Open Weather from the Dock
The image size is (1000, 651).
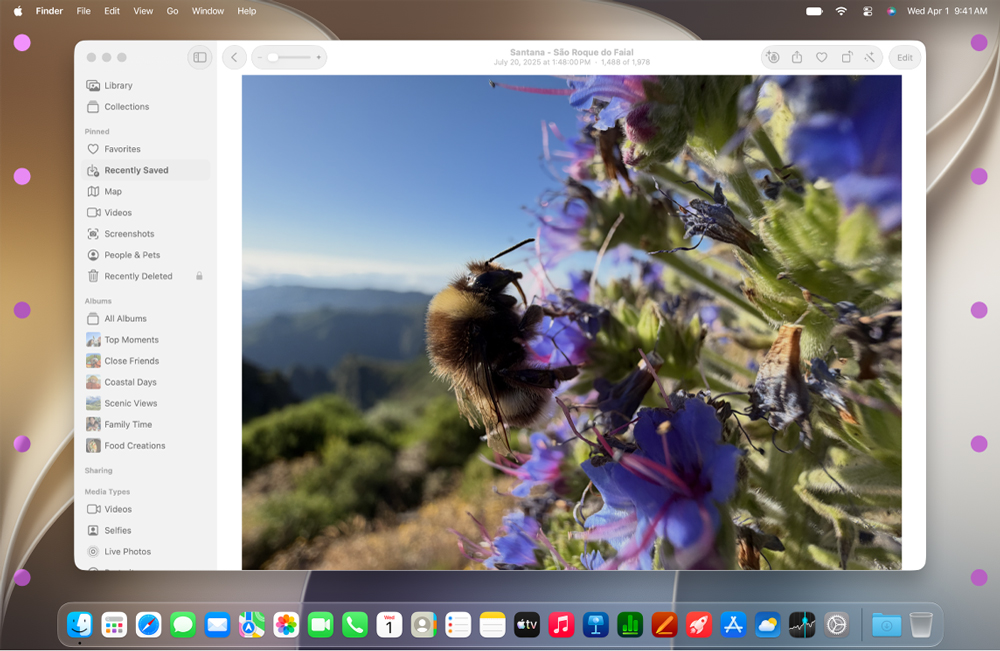pos(768,625)
